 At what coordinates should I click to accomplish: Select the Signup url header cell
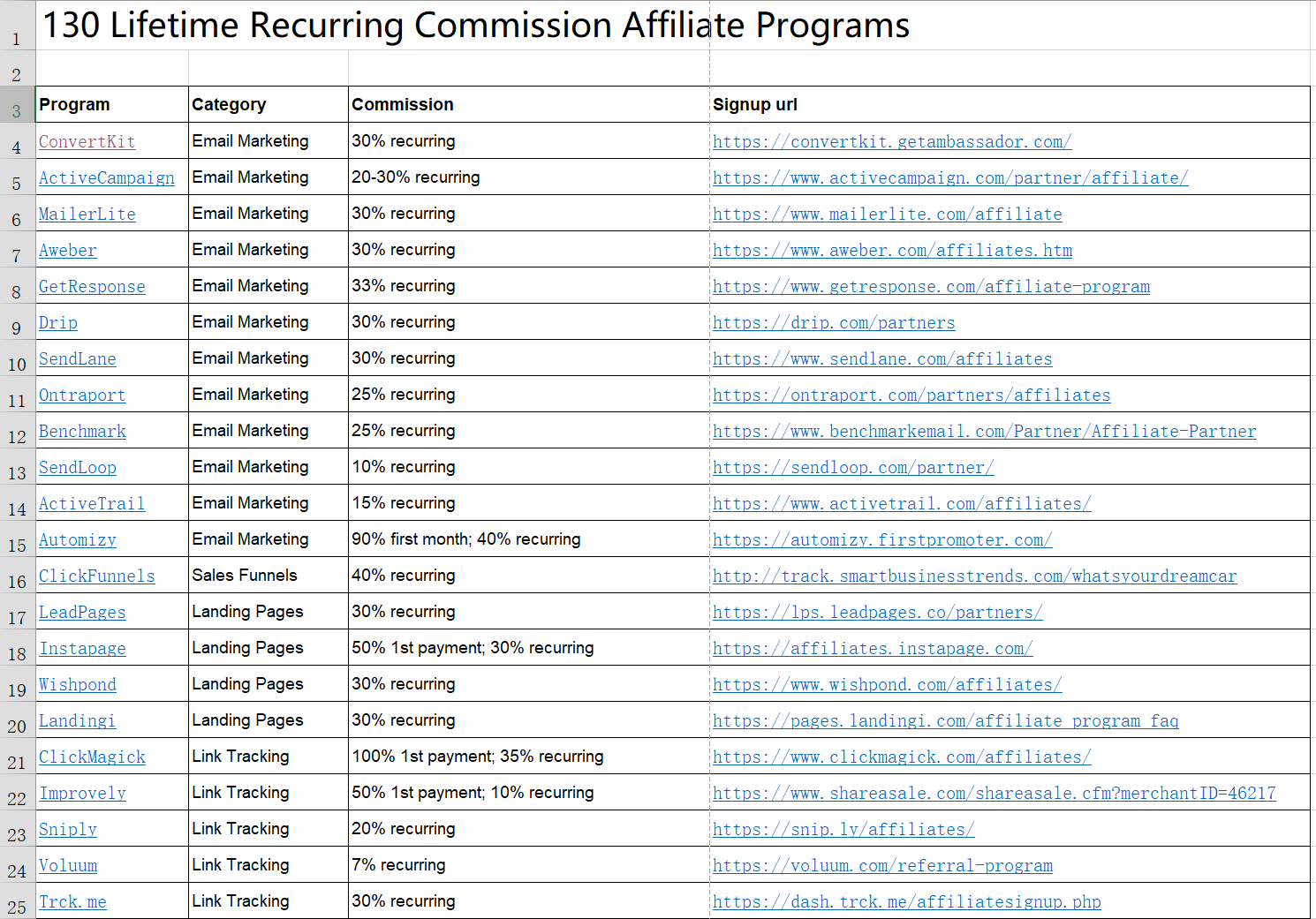(x=1010, y=104)
